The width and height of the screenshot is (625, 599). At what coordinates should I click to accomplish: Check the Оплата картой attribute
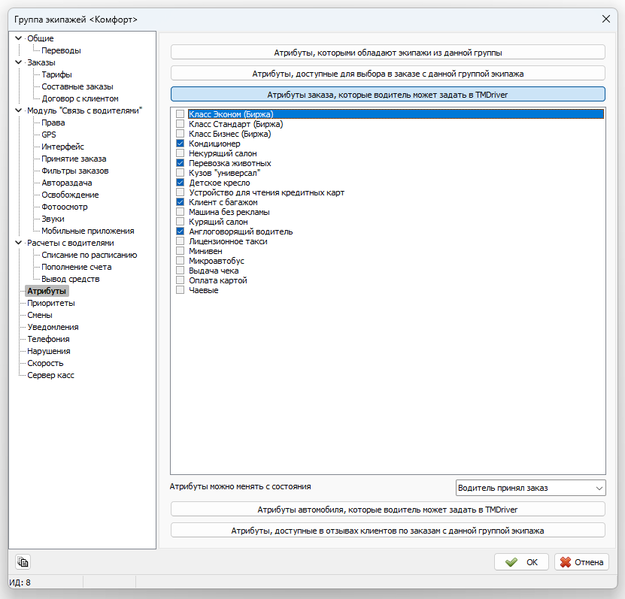click(x=180, y=280)
